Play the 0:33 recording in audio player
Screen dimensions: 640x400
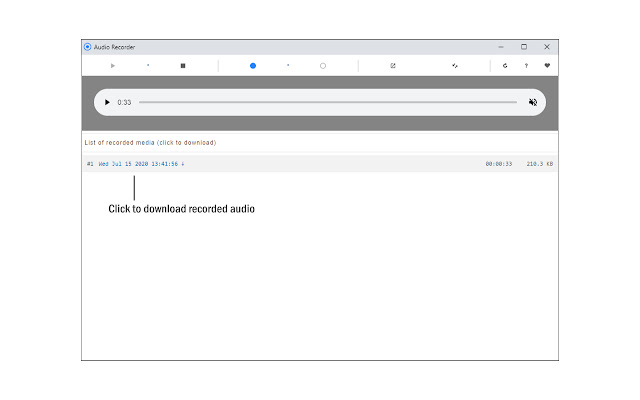point(107,102)
